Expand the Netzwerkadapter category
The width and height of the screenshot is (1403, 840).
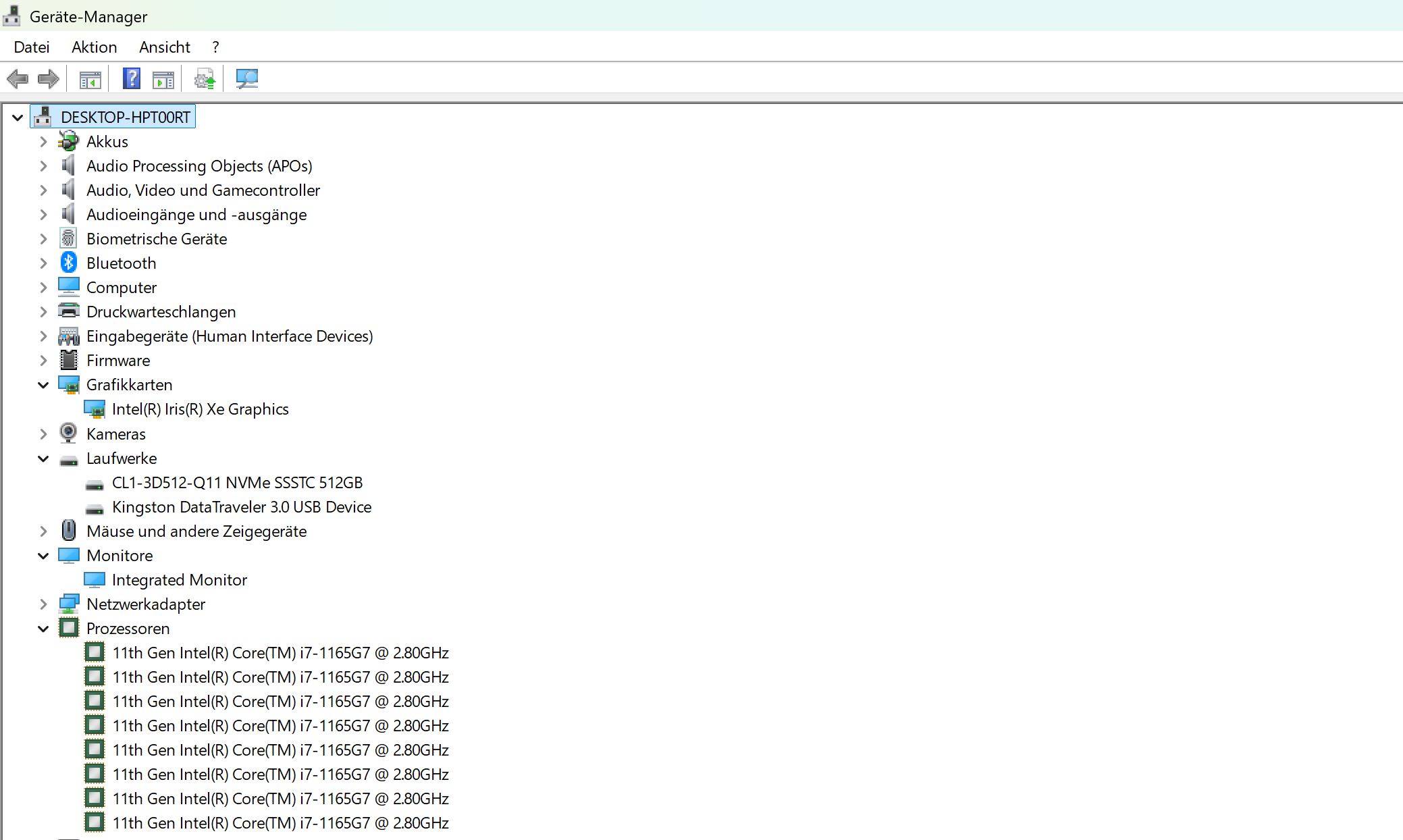pos(43,604)
